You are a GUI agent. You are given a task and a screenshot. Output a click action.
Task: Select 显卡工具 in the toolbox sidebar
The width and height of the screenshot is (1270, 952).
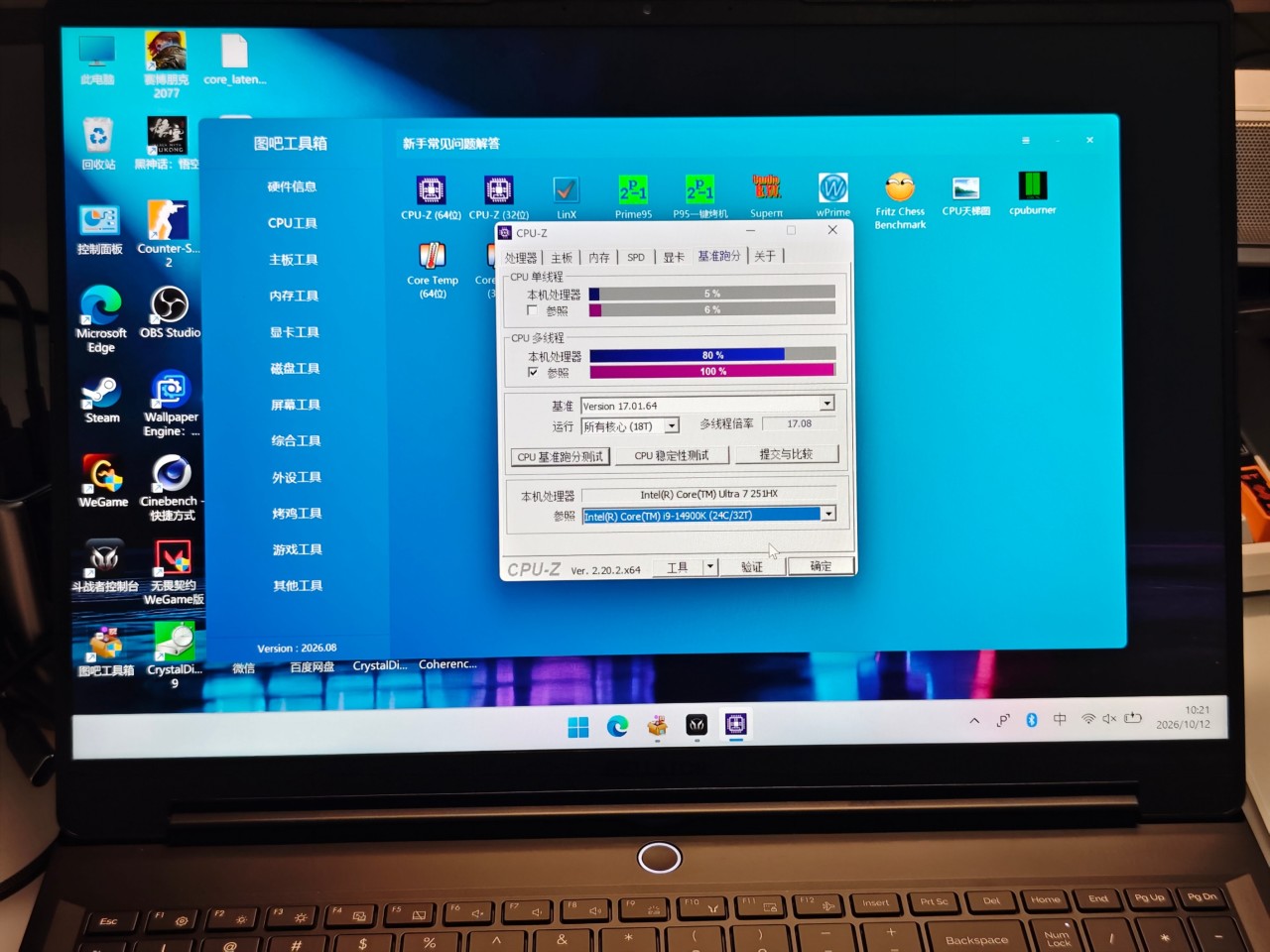(295, 332)
